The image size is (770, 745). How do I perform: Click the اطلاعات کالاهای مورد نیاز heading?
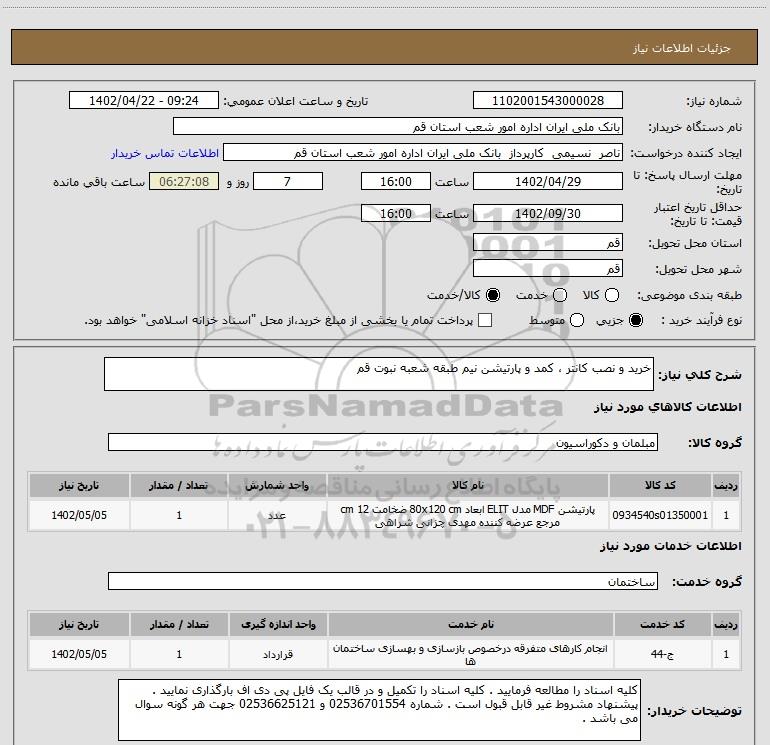pos(668,407)
